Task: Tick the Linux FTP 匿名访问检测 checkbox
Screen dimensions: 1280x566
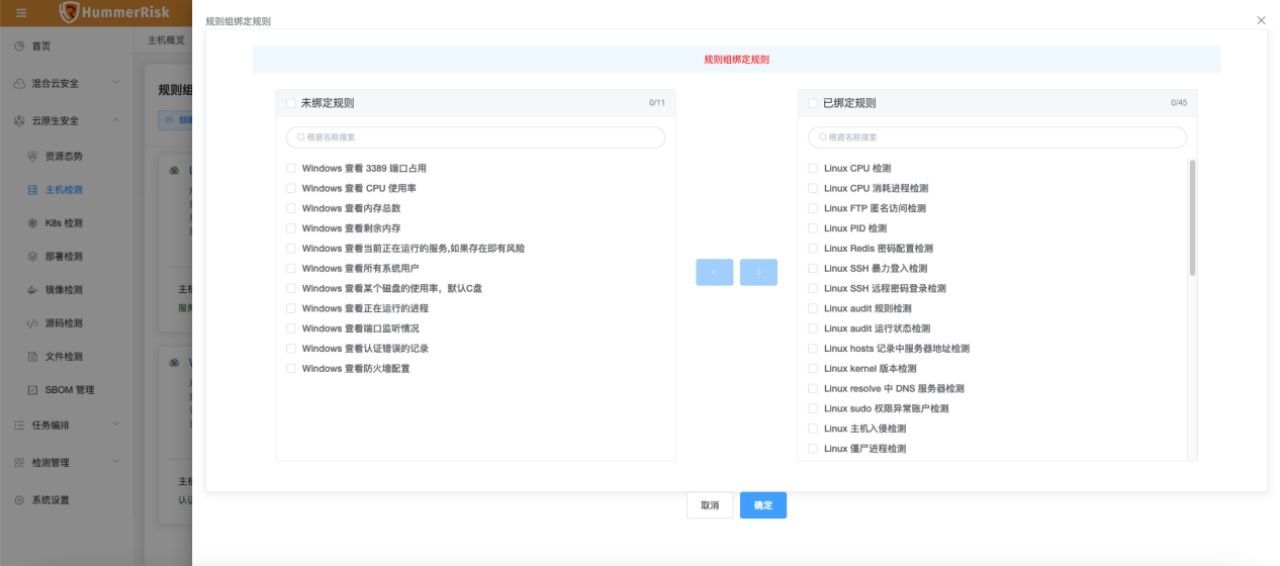Action: pyautogui.click(x=813, y=209)
